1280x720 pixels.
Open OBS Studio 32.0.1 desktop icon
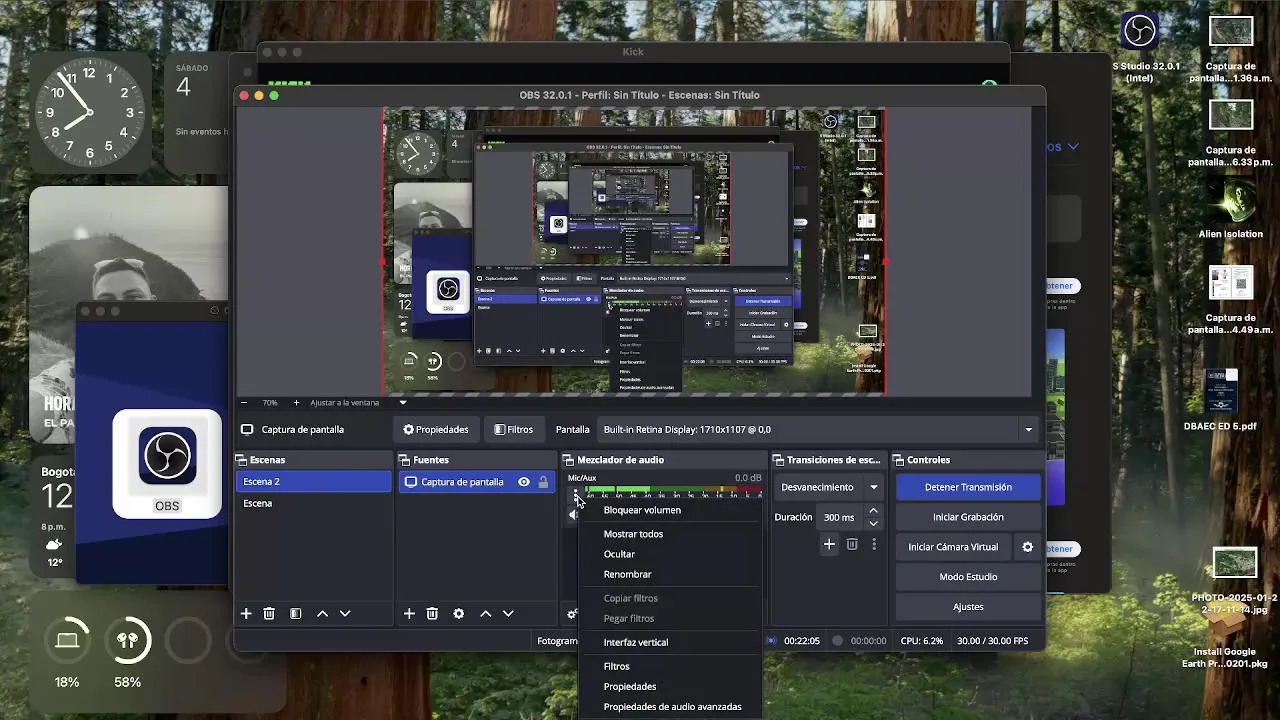click(x=1139, y=31)
